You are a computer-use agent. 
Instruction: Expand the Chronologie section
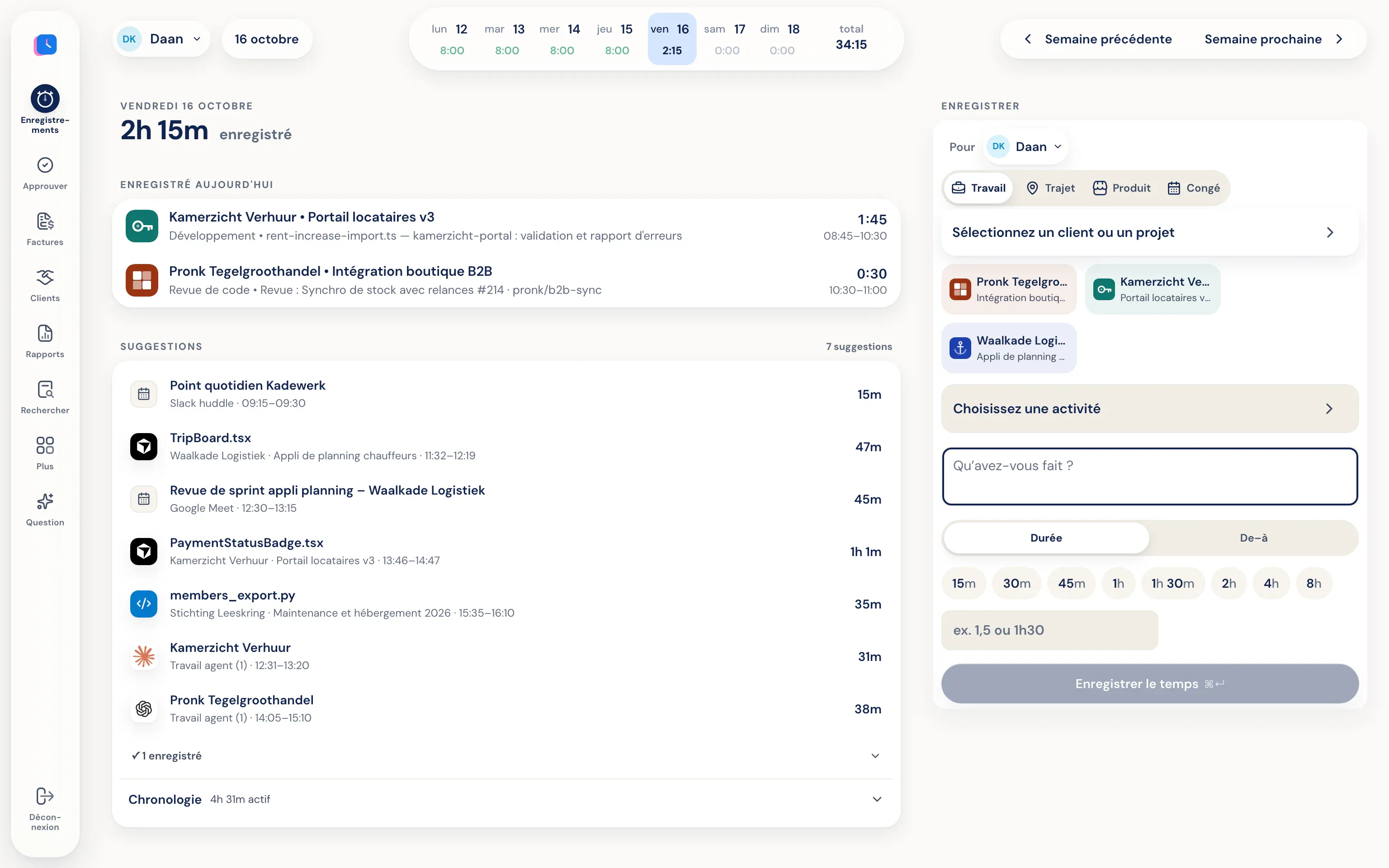(x=506, y=799)
